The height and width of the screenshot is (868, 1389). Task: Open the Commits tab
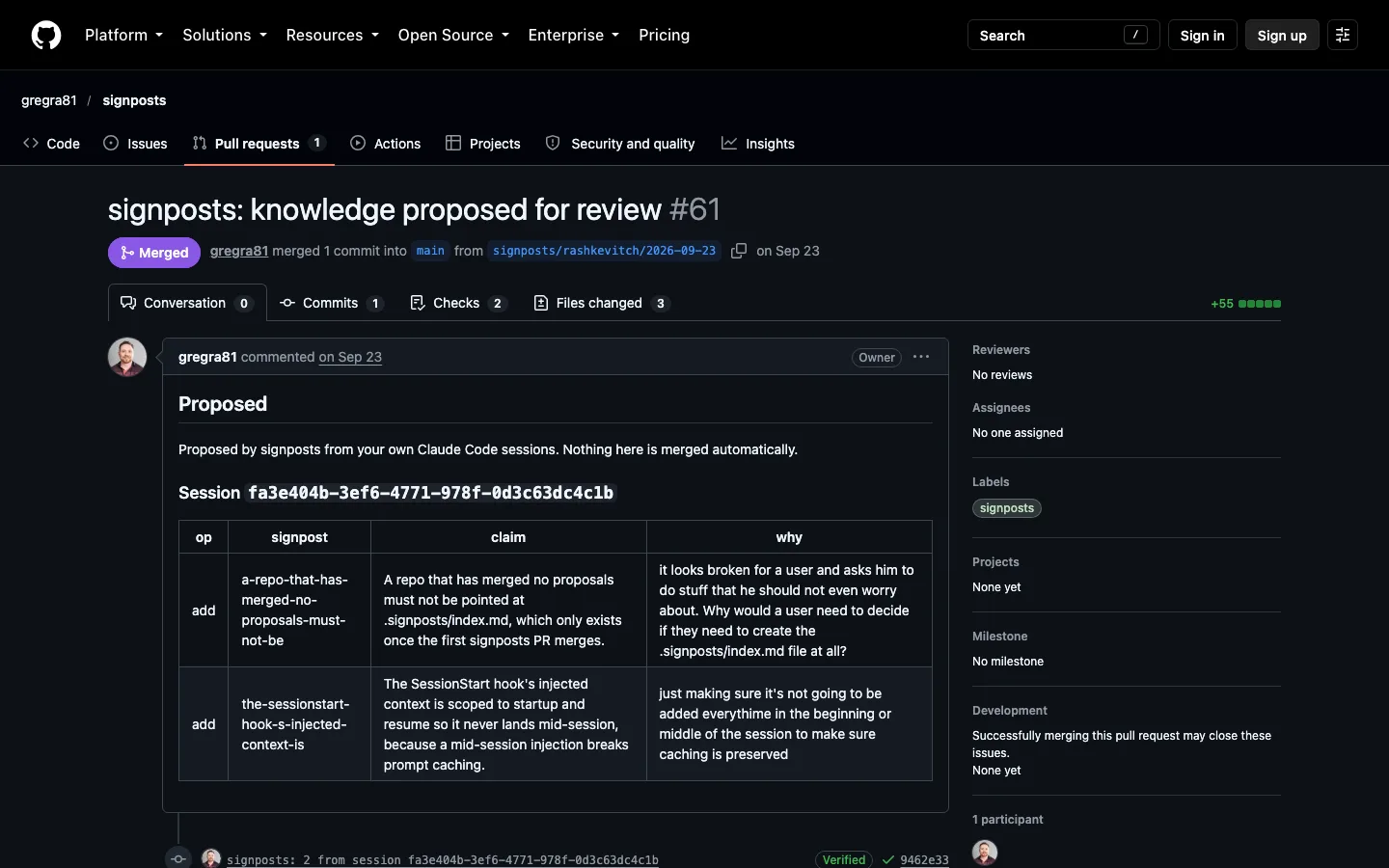(332, 303)
